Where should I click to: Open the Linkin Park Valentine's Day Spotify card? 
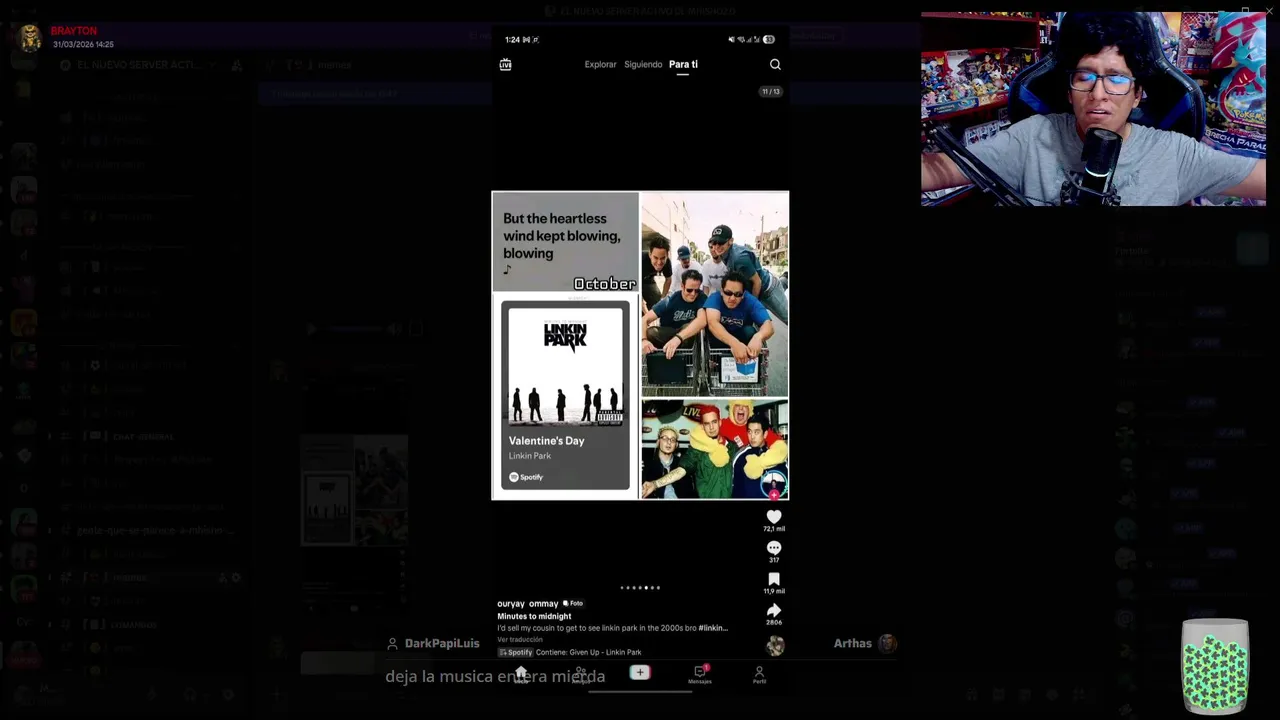[x=566, y=396]
